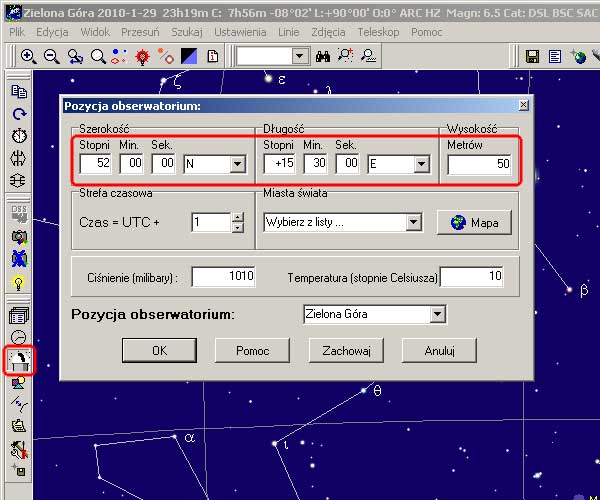Open the Teleskop menu
The width and height of the screenshot is (600, 500).
pyautogui.click(x=376, y=32)
